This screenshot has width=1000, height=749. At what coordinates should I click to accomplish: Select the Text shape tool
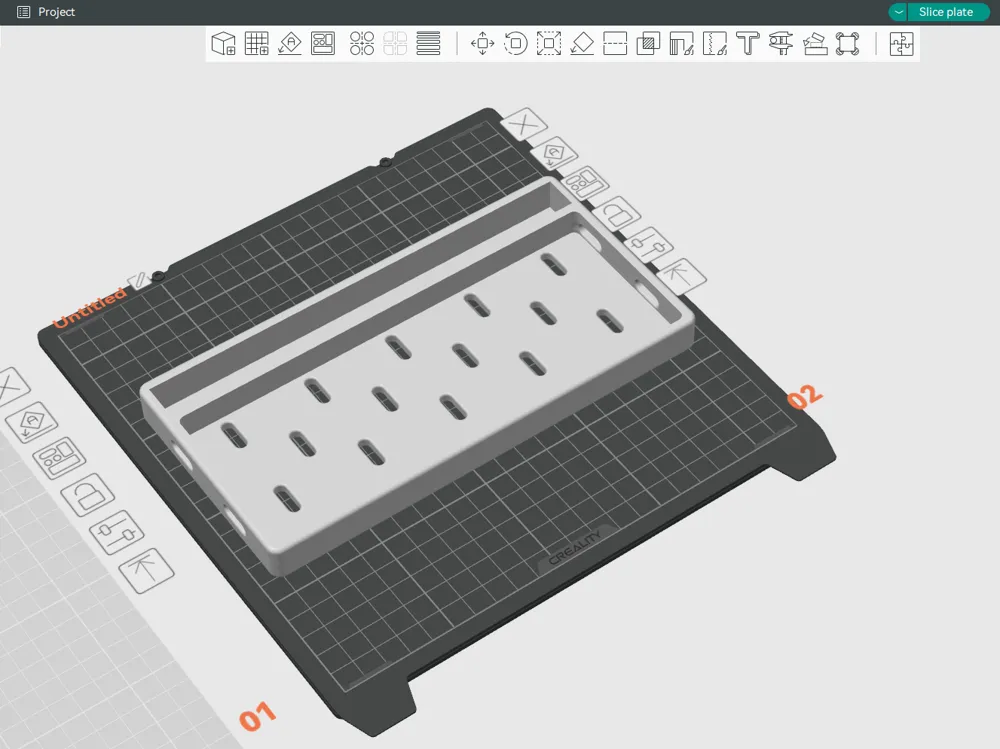point(747,43)
